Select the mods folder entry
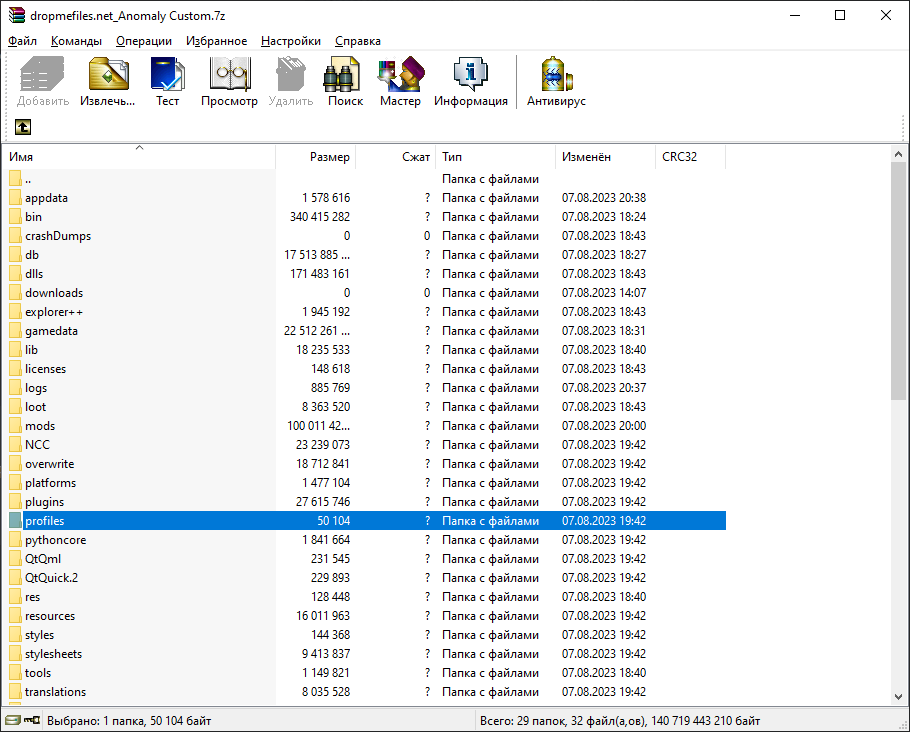 click(40, 426)
